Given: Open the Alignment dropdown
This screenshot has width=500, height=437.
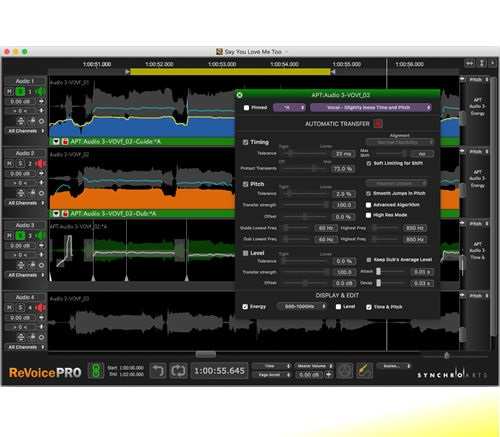Looking at the screenshot, I should click(400, 142).
